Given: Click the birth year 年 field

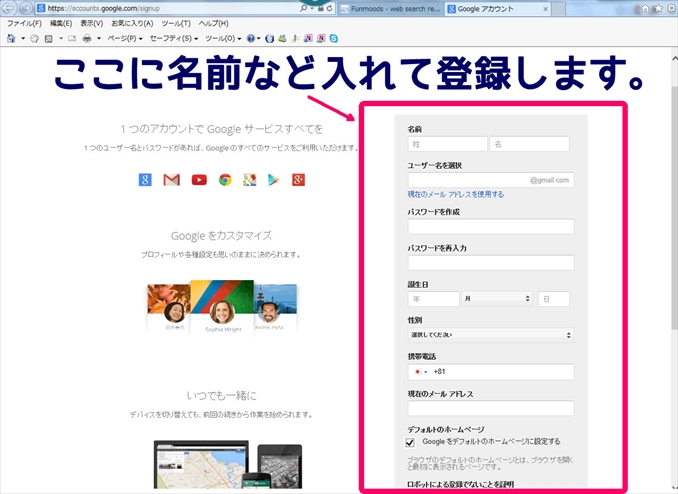Looking at the screenshot, I should coord(433,298).
